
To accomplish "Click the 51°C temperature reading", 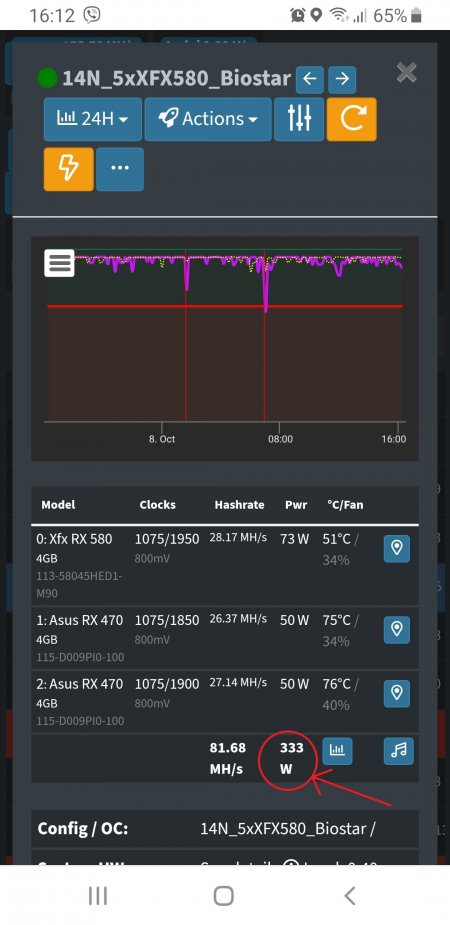I will (x=336, y=539).
